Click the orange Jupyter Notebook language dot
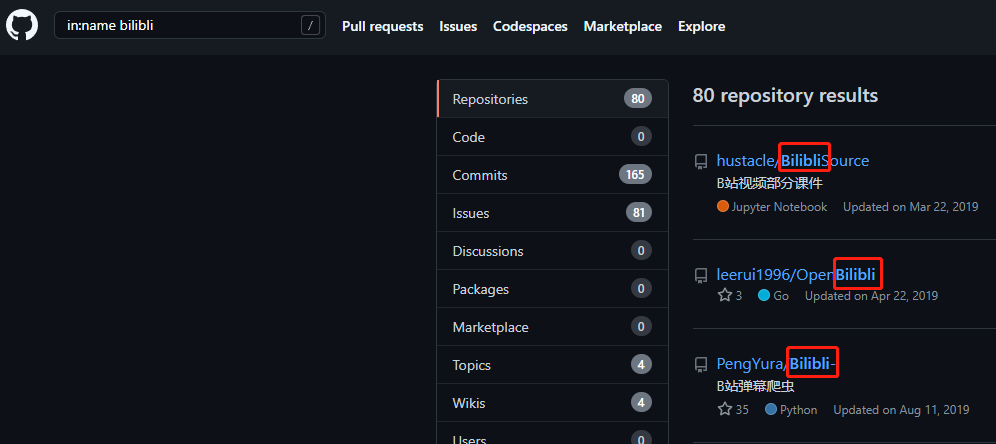The image size is (996, 444). point(723,207)
